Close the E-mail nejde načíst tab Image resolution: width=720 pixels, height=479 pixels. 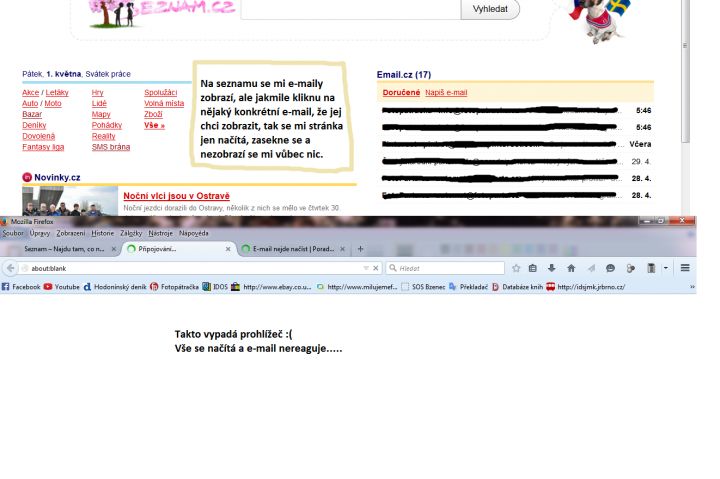pos(342,249)
